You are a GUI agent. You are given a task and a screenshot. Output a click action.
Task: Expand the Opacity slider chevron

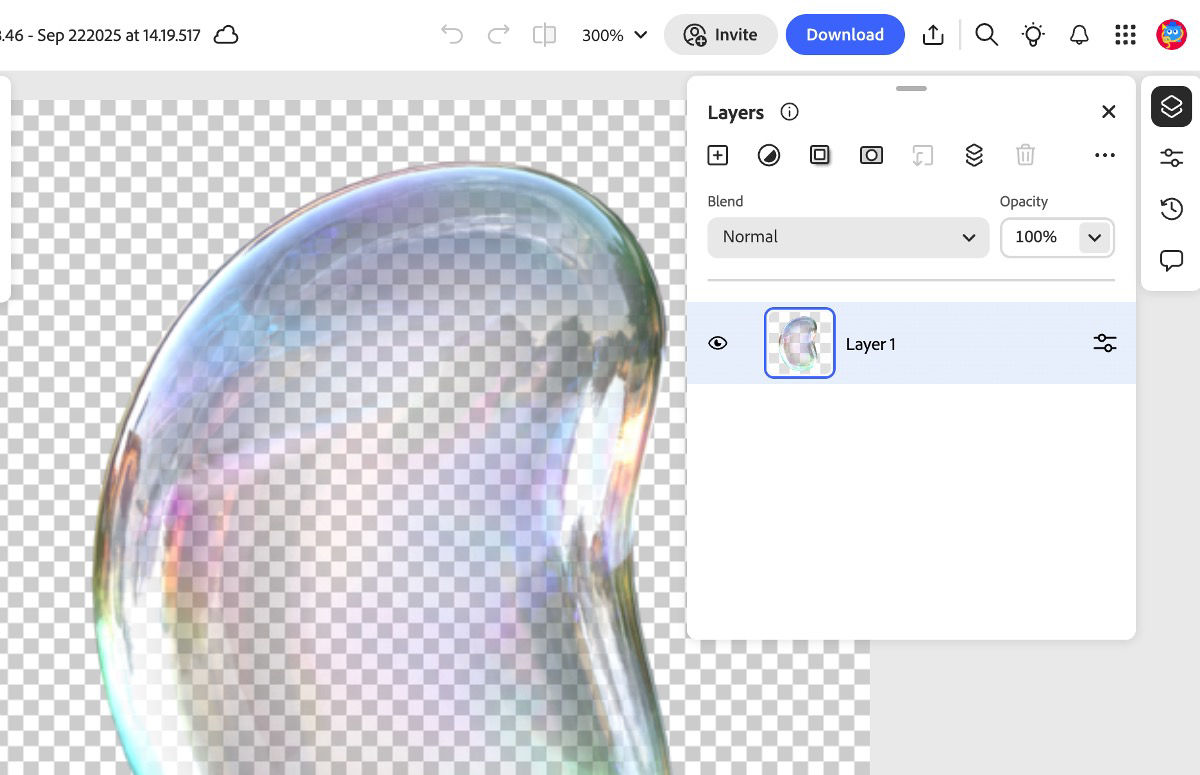pyautogui.click(x=1095, y=238)
